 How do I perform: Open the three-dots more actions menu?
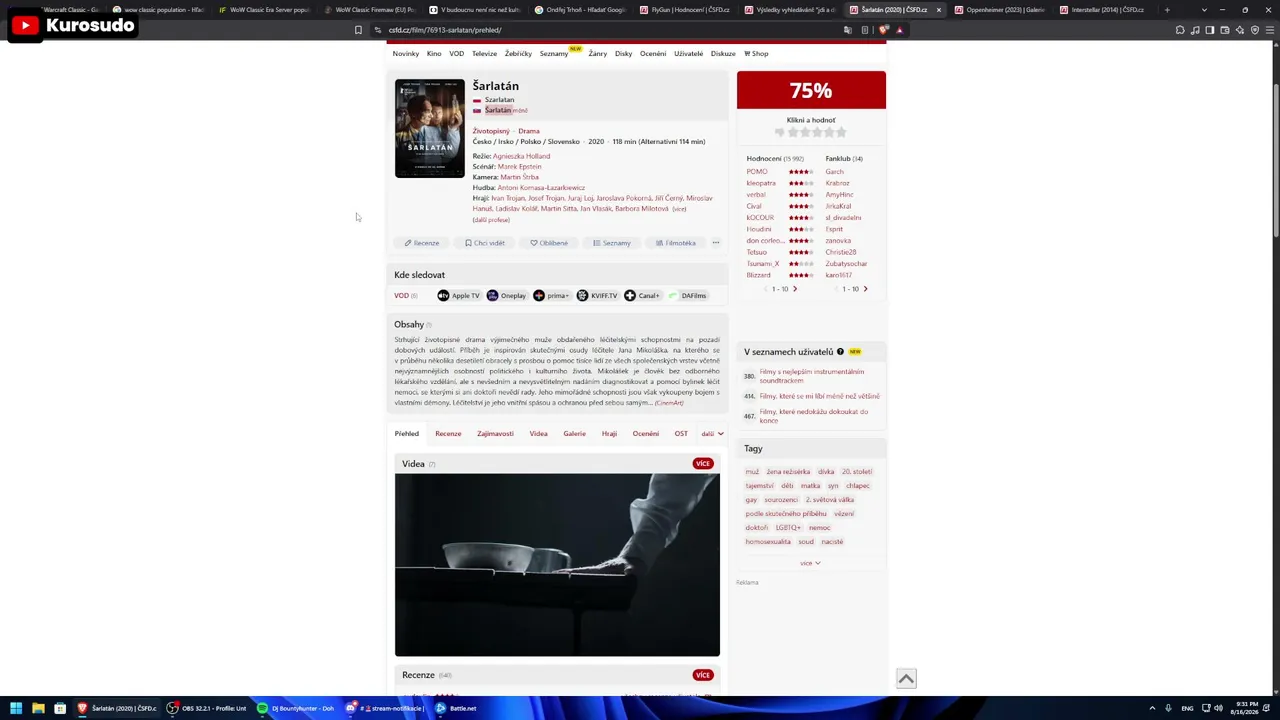click(x=716, y=243)
